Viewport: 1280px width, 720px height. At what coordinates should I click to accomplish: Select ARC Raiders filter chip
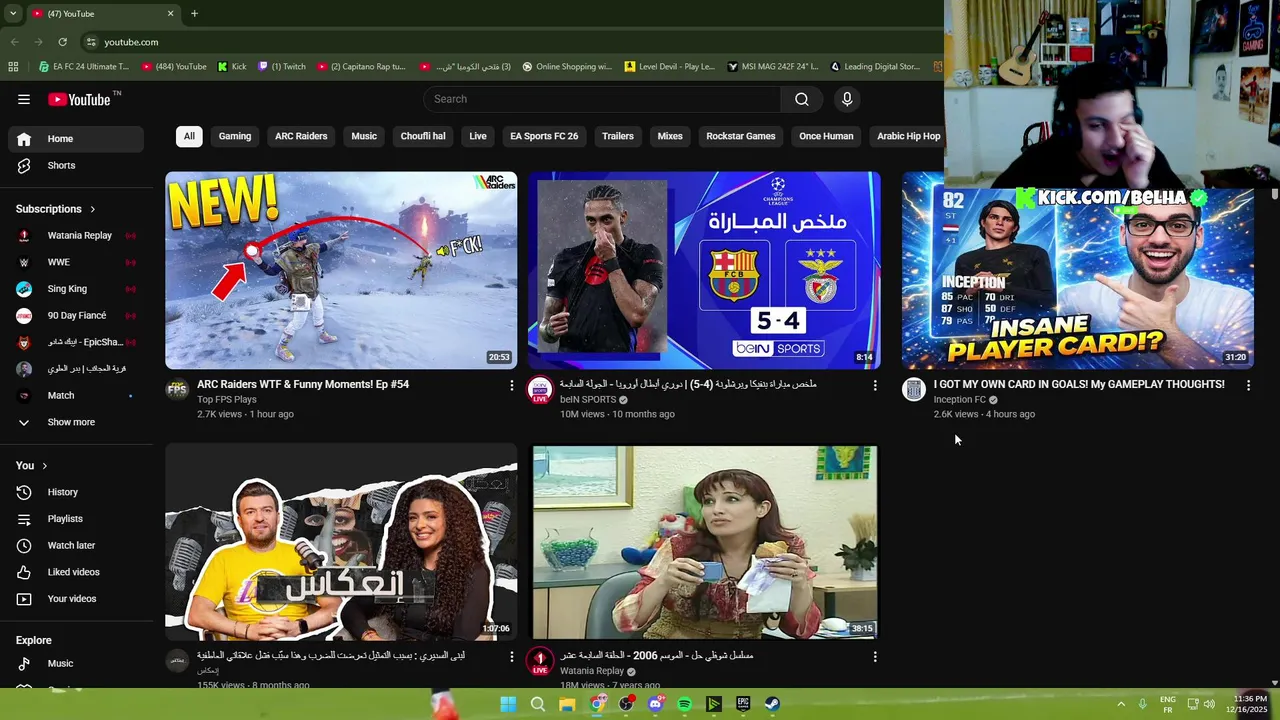(x=301, y=136)
